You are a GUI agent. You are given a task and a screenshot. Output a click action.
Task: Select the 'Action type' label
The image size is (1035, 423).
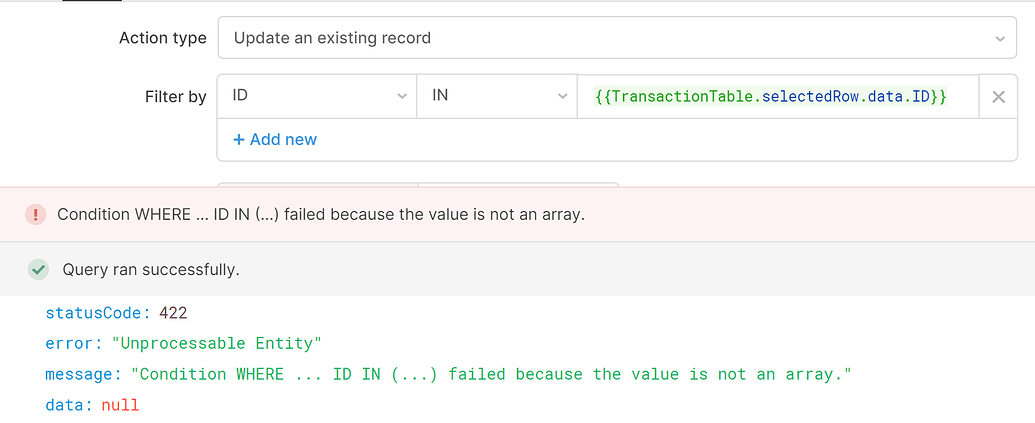point(162,38)
